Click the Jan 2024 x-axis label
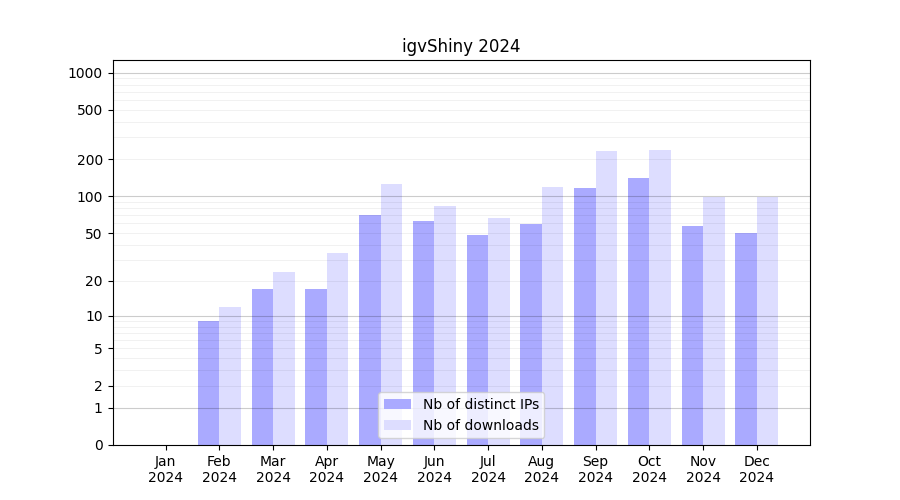Screen dimensions: 900x500 [166, 469]
